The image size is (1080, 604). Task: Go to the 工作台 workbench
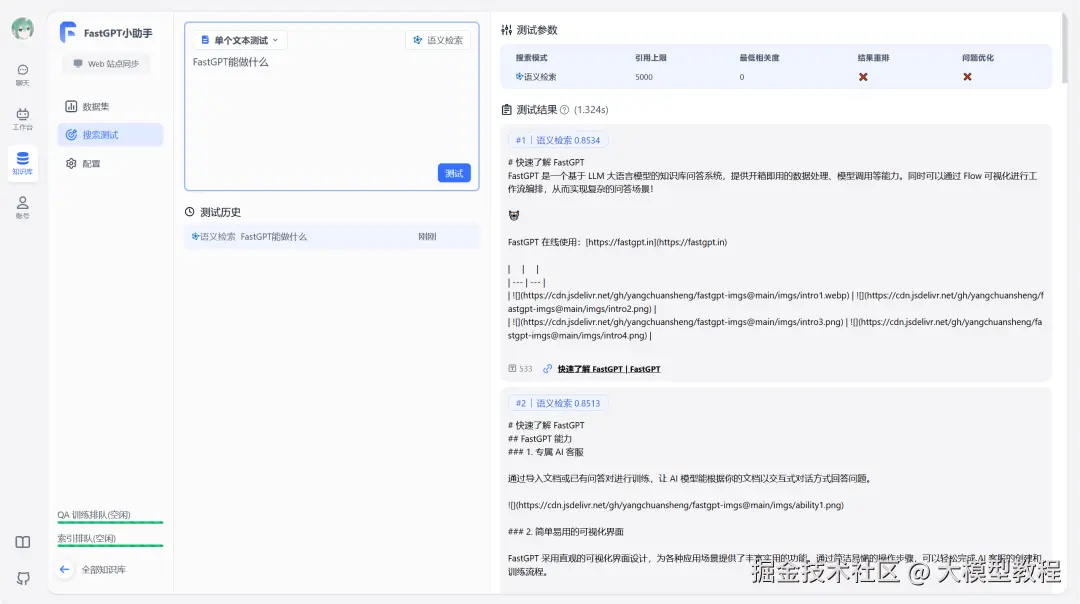pyautogui.click(x=23, y=118)
